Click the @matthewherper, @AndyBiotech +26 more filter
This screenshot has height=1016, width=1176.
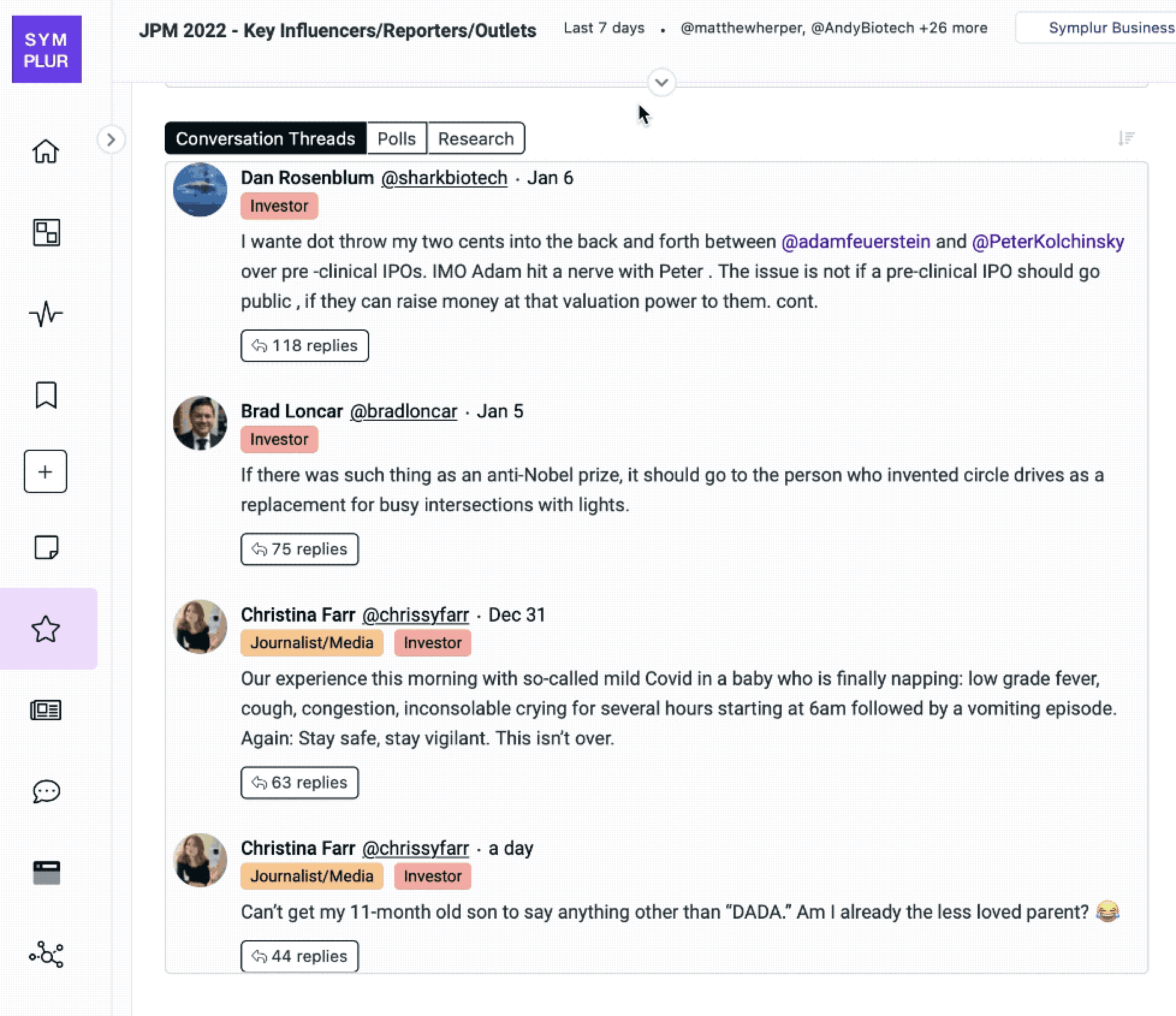834,28
